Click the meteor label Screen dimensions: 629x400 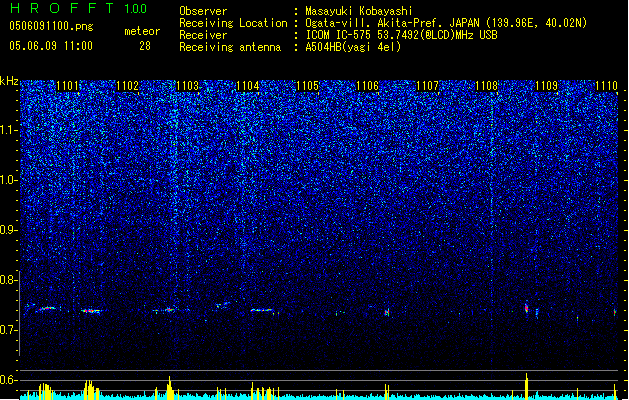(142, 31)
